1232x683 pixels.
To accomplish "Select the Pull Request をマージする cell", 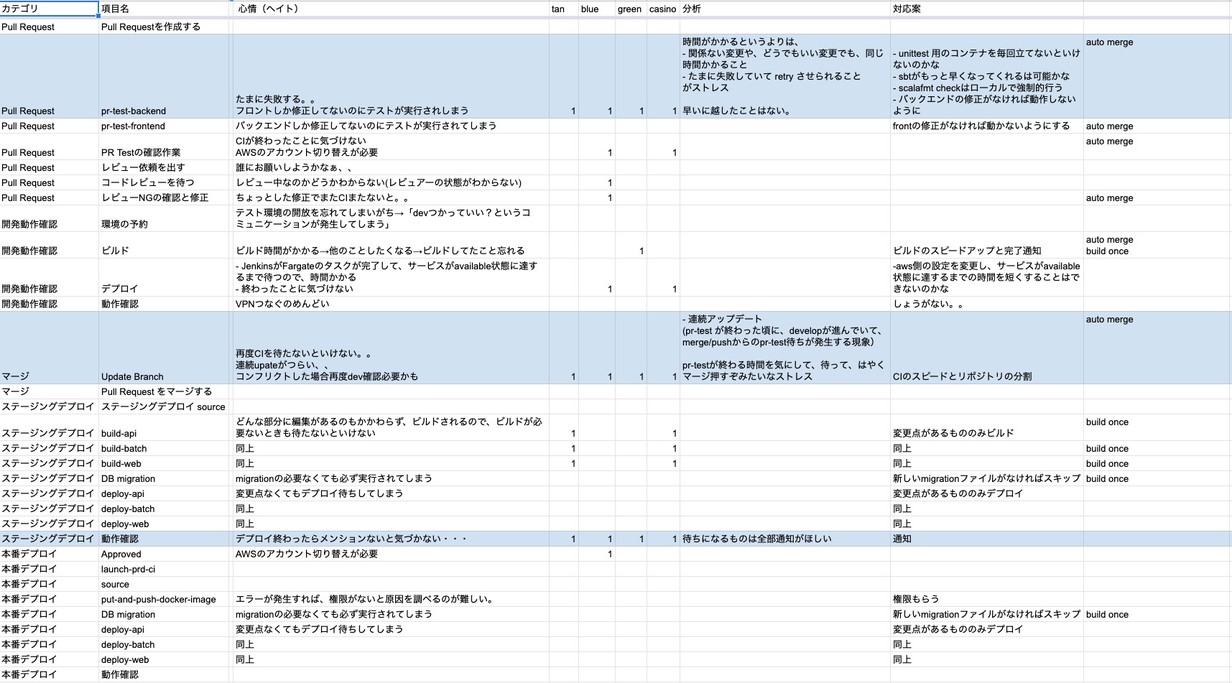I will (166, 392).
